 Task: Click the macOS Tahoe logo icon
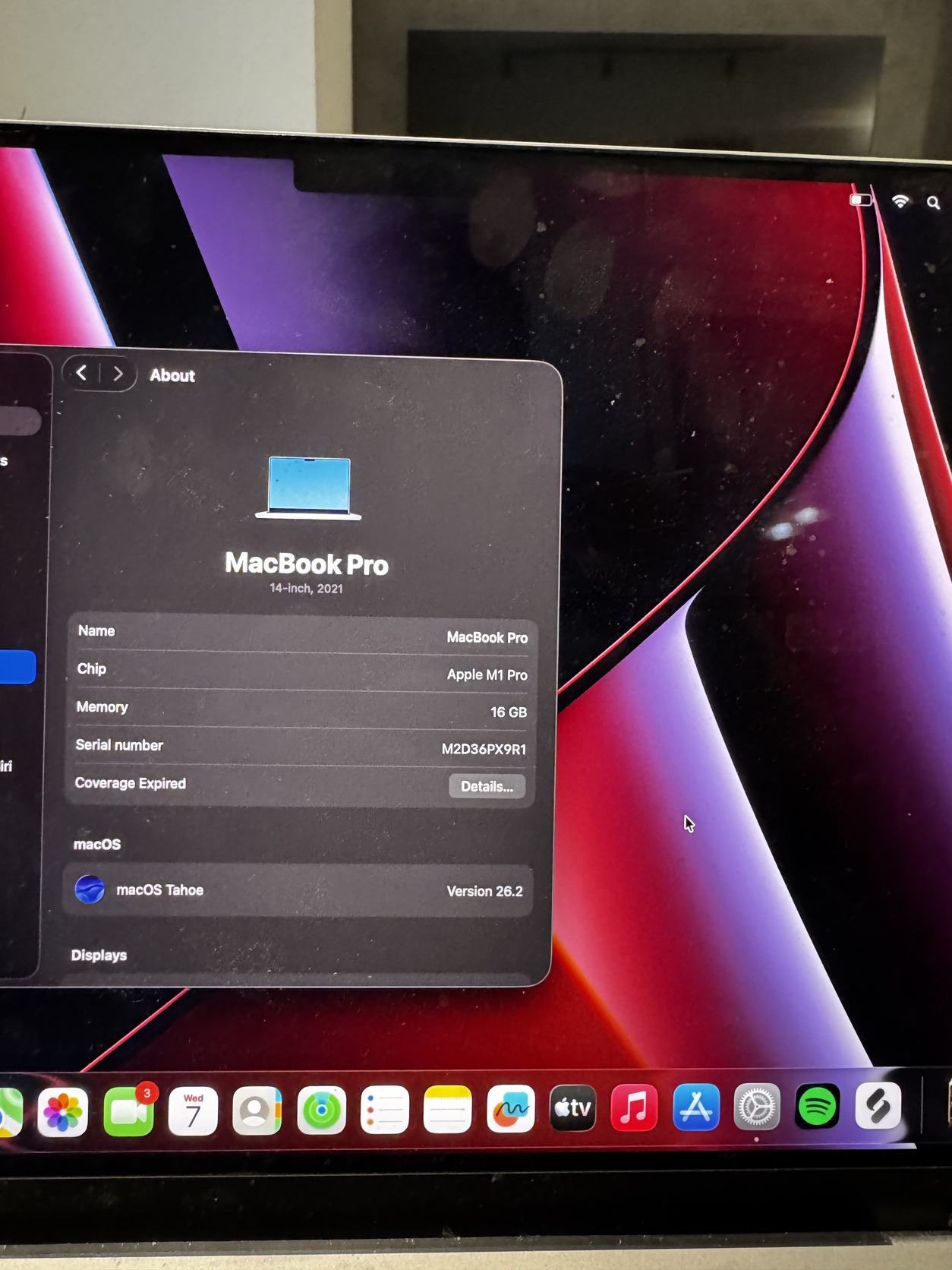tap(90, 889)
